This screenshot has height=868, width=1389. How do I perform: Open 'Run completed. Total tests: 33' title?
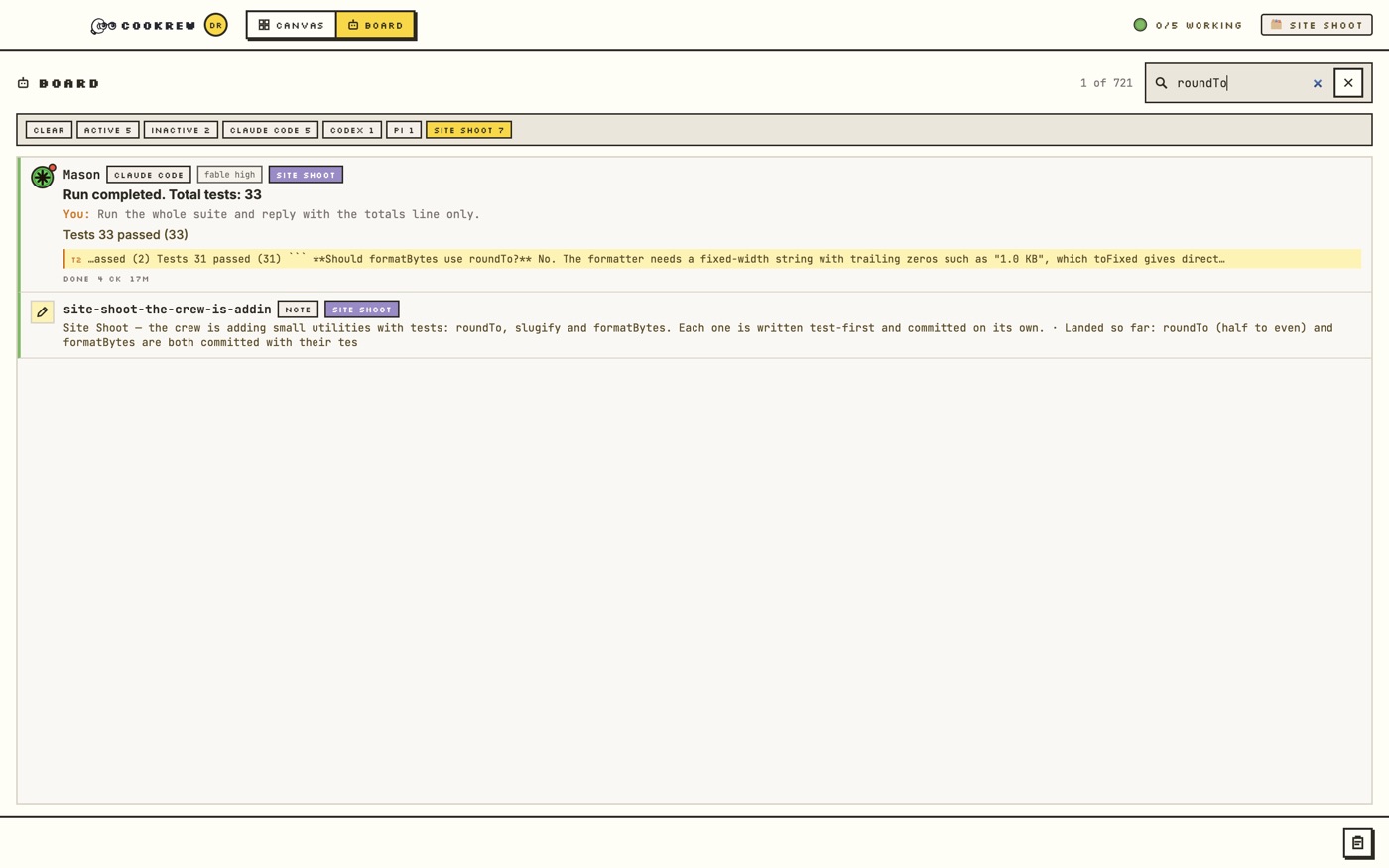[163, 195]
